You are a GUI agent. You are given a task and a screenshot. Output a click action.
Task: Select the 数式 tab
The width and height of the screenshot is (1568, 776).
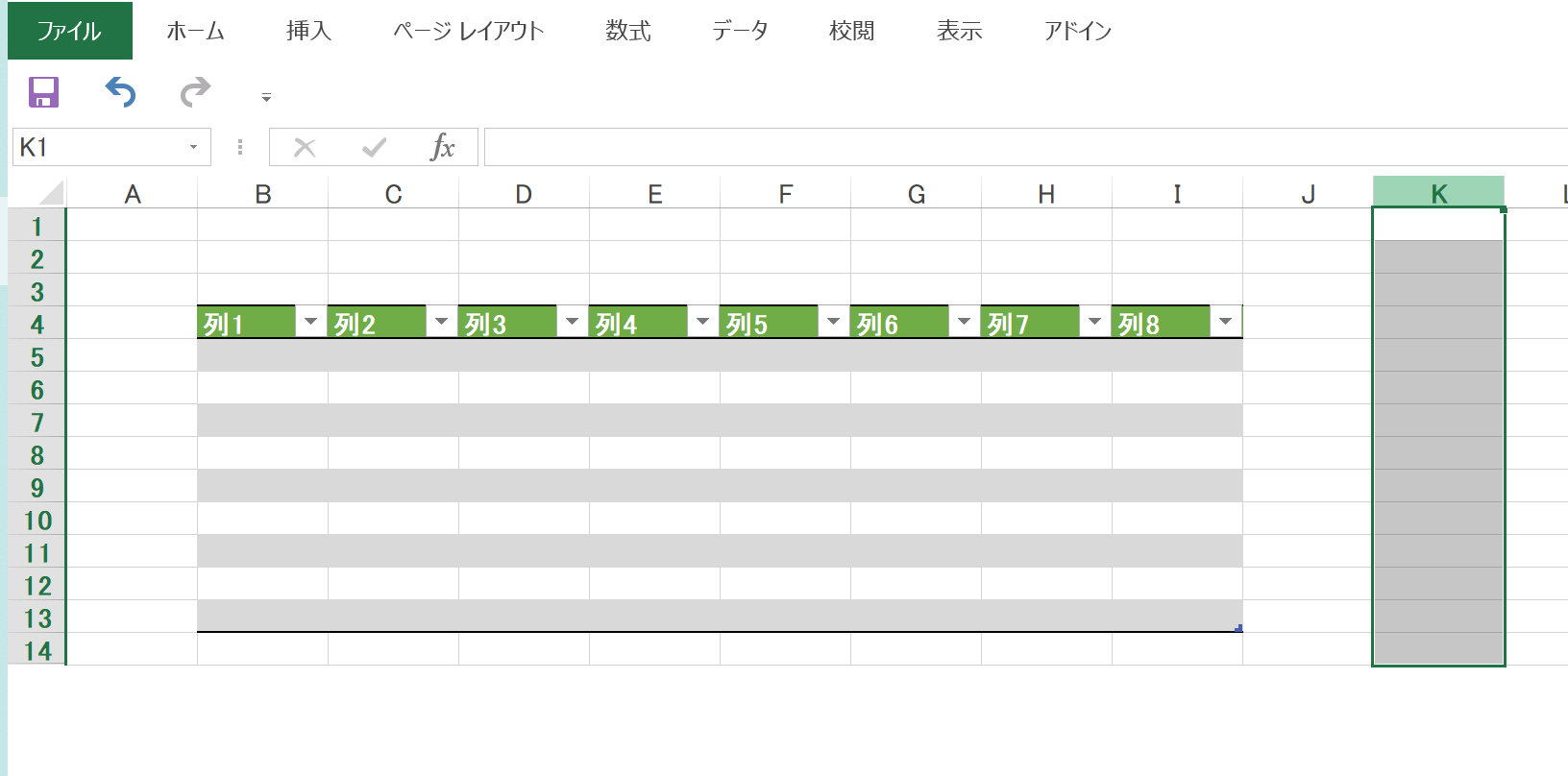coord(628,31)
